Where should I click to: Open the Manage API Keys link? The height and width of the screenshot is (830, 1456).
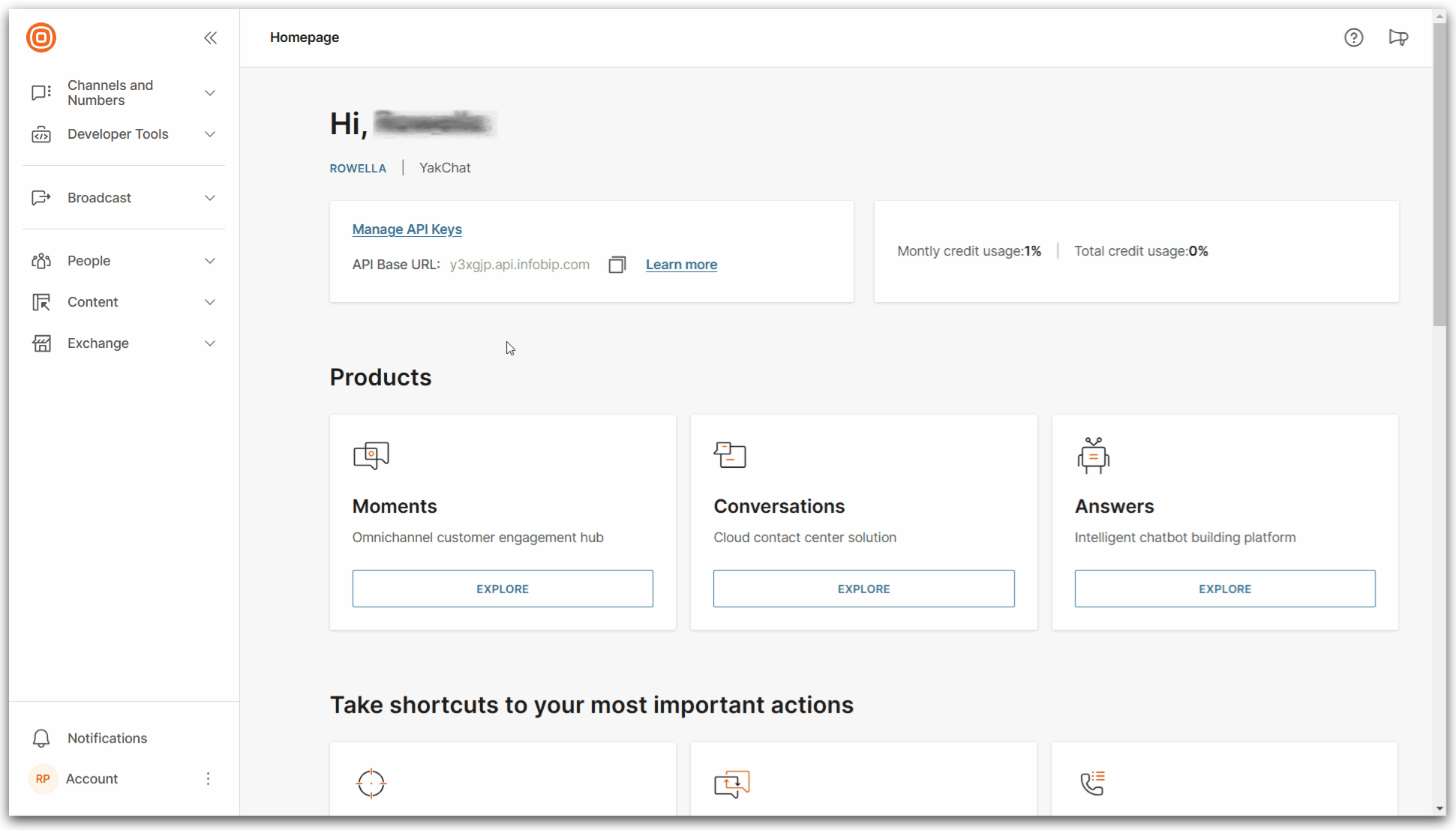[x=407, y=229]
